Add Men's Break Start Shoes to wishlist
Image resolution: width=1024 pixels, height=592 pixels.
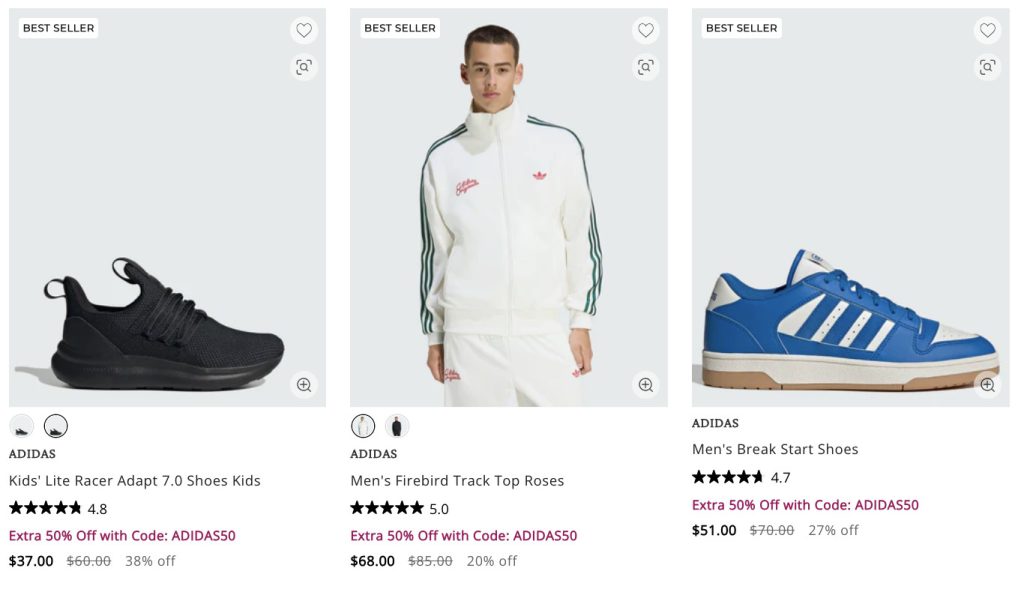click(x=987, y=30)
